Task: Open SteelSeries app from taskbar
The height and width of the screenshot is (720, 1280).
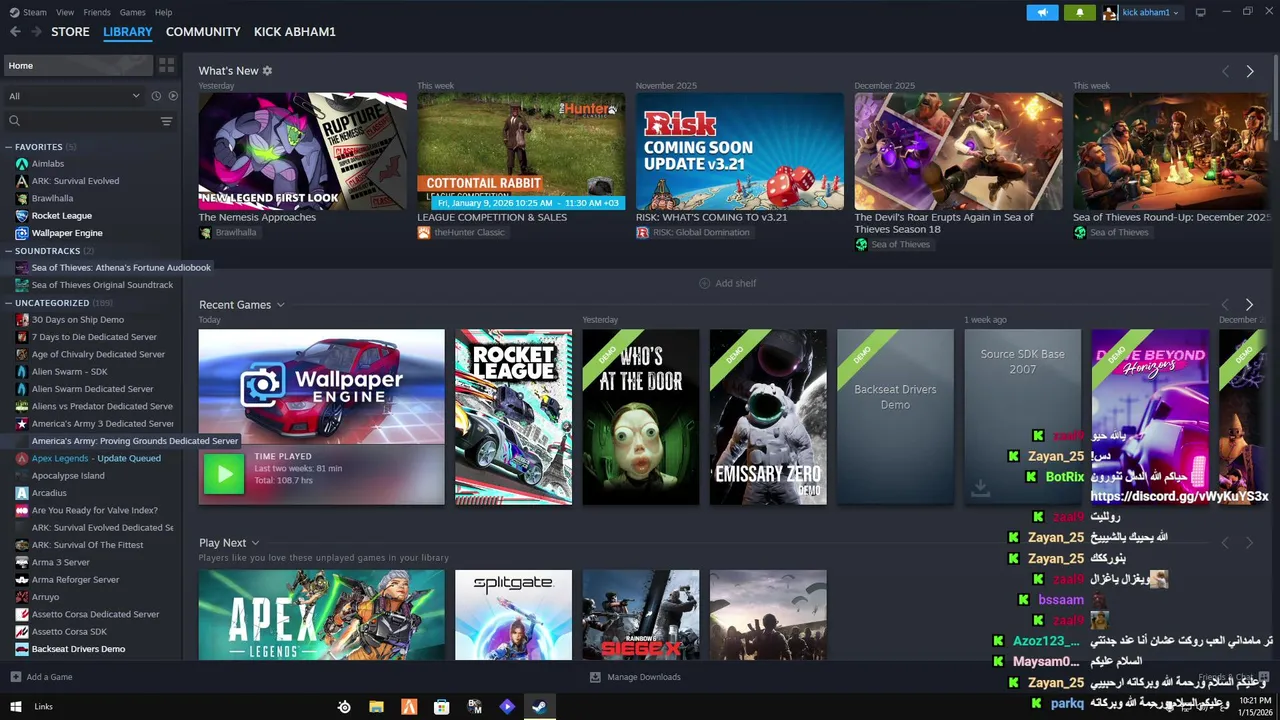Action: pos(344,707)
